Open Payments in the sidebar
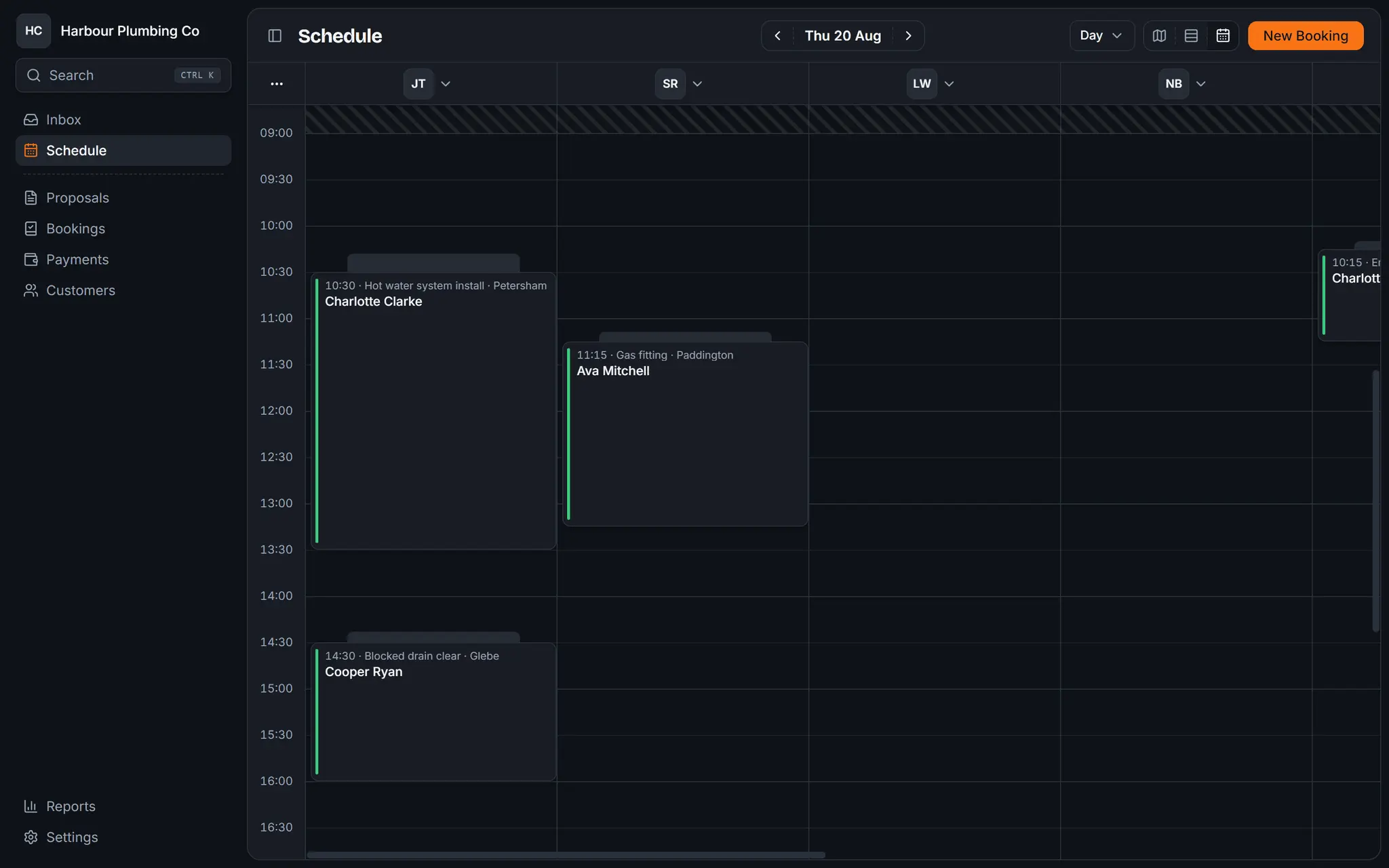 coord(123,260)
